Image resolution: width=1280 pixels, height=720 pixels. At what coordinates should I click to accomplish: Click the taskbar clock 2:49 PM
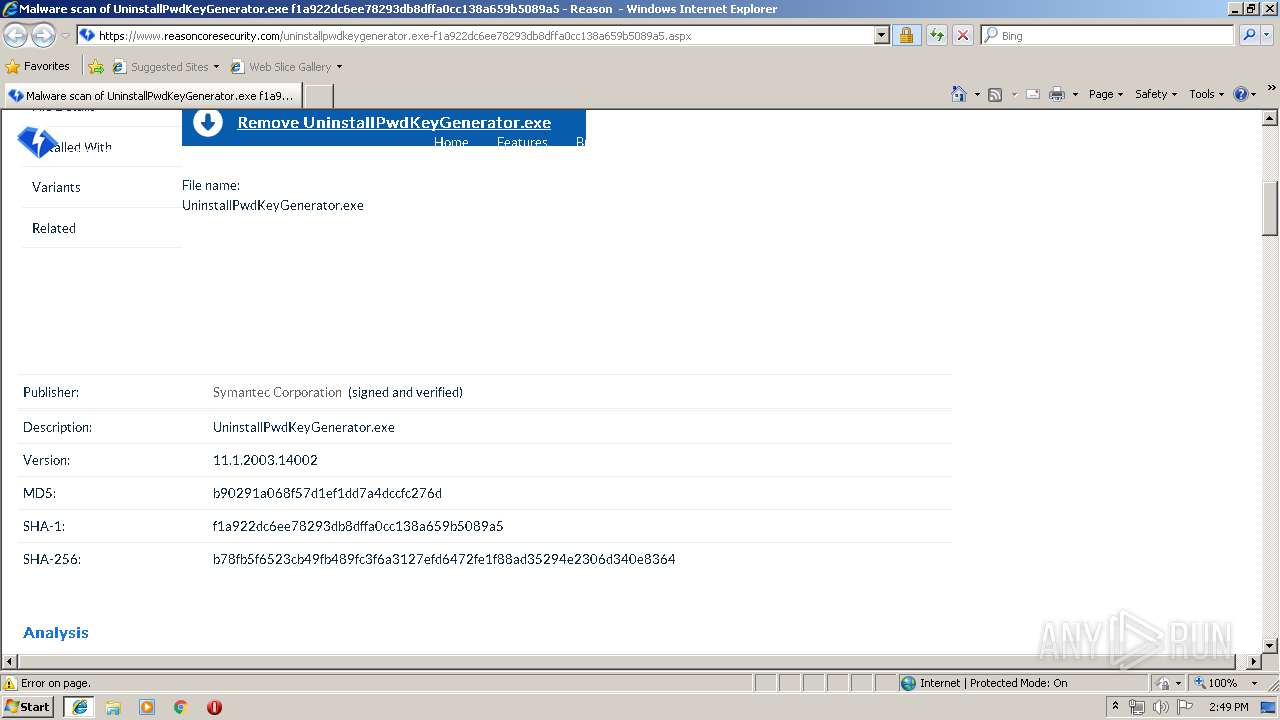[1228, 707]
